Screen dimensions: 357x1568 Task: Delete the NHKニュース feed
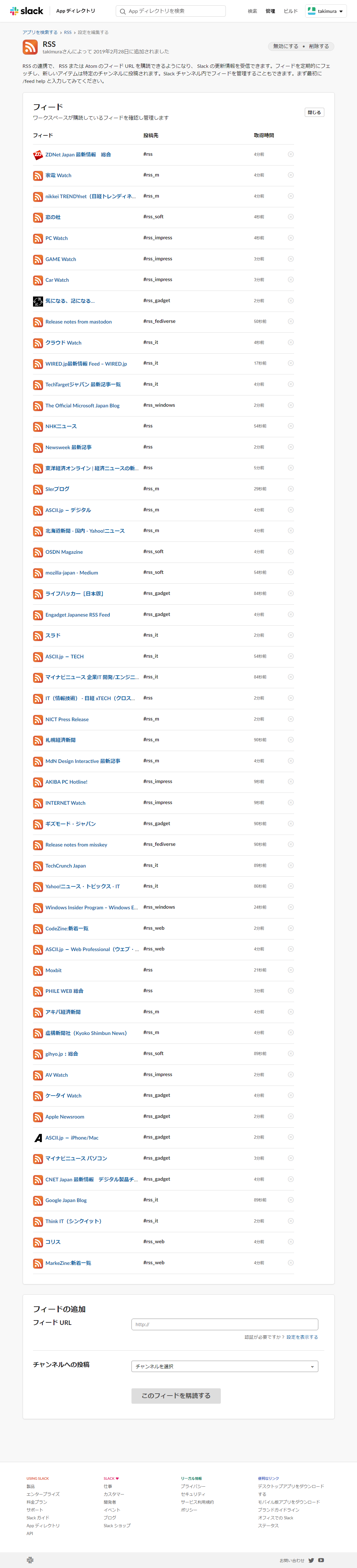291,426
